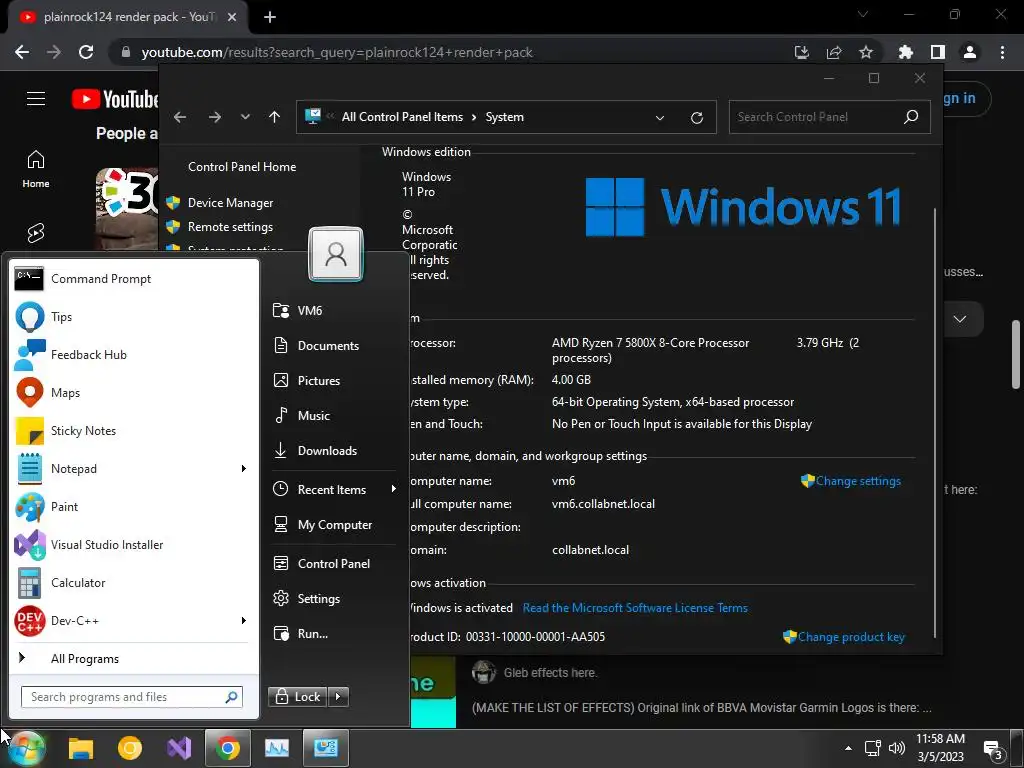Image resolution: width=1024 pixels, height=768 pixels.
Task: Open Pictures folder from Start menu
Action: pyautogui.click(x=333, y=381)
